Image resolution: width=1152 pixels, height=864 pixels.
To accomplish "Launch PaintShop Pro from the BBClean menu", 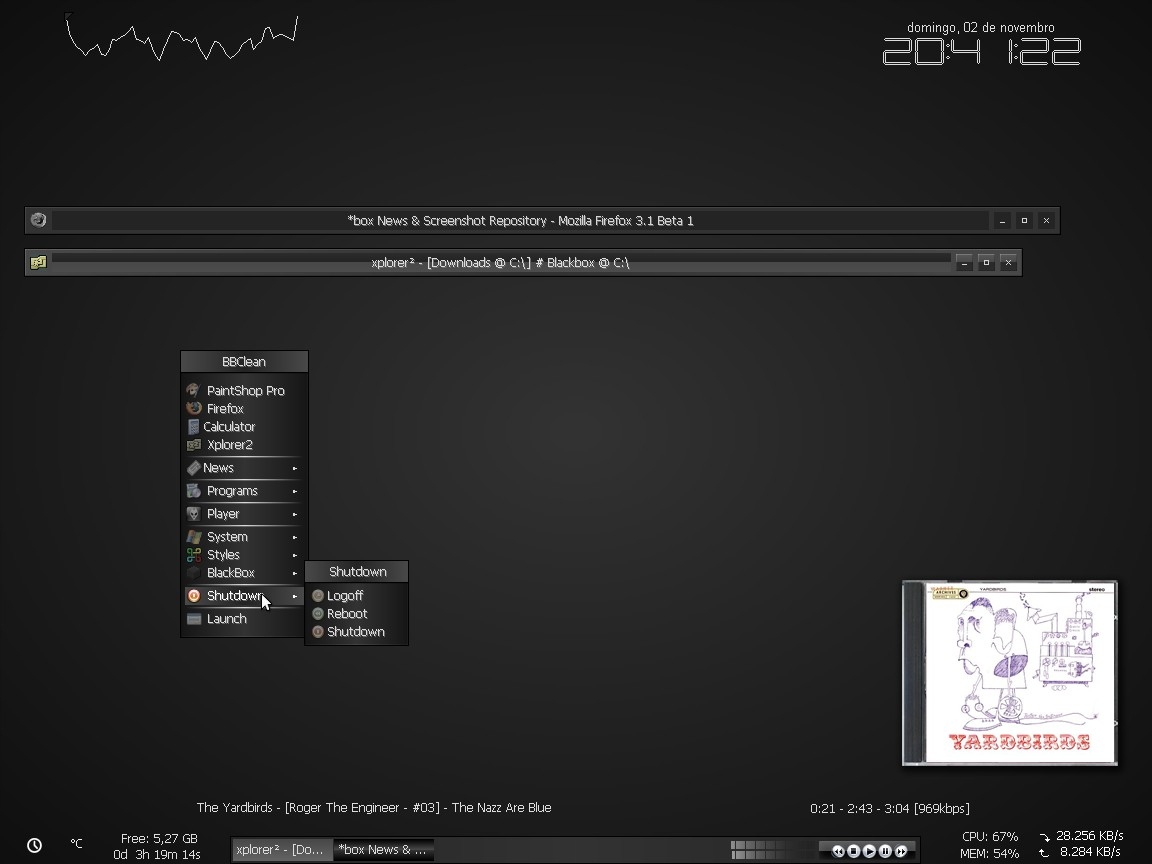I will (x=245, y=391).
